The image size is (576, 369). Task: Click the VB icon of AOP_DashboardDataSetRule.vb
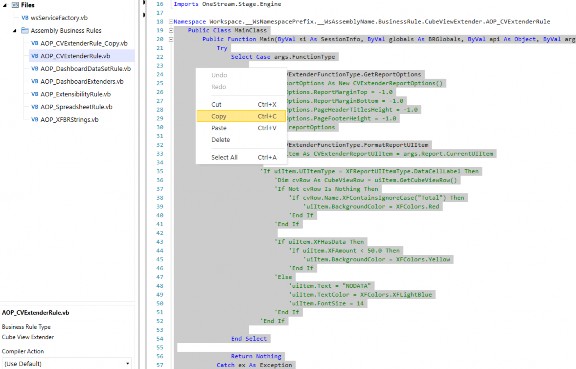point(35,69)
